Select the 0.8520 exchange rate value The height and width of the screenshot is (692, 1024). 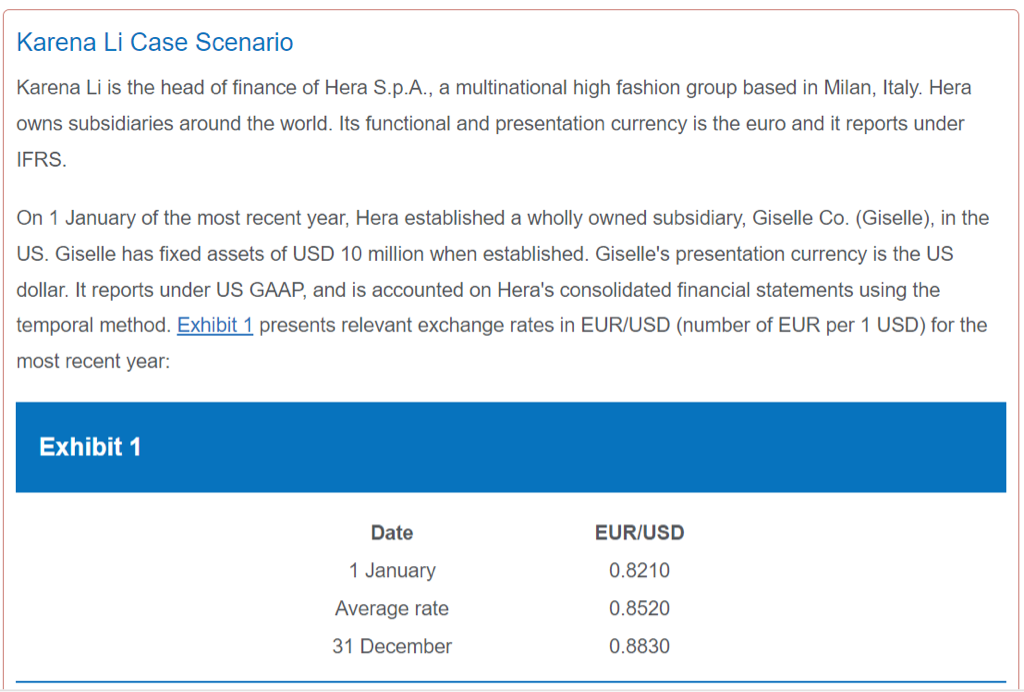click(x=639, y=608)
